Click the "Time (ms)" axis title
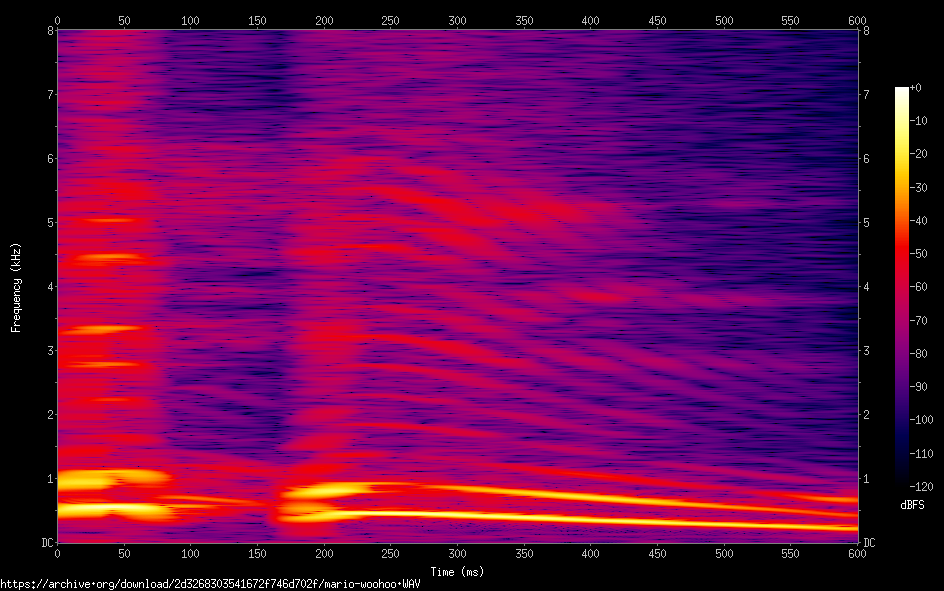 tap(457, 572)
